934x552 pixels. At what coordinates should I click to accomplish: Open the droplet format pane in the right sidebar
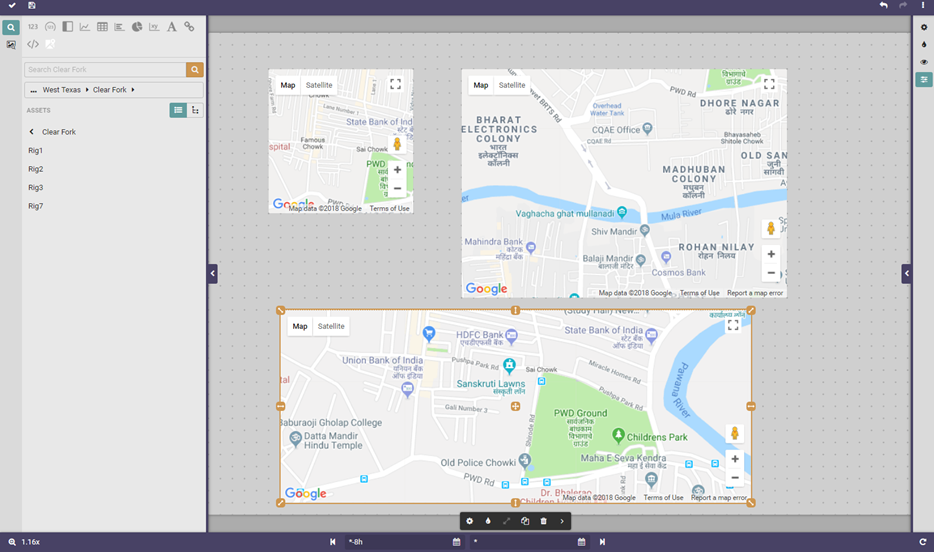pos(924,45)
